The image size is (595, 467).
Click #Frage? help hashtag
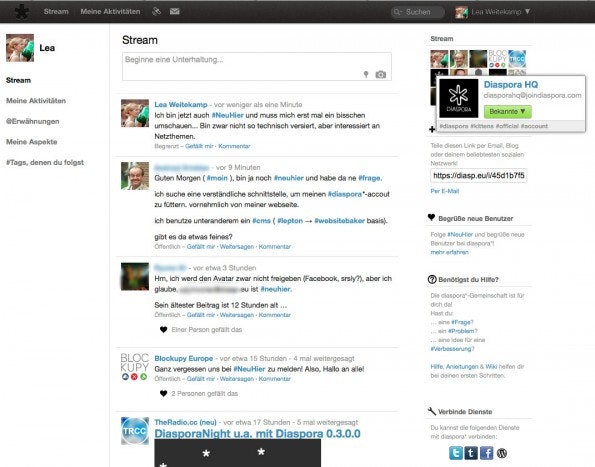(x=462, y=322)
